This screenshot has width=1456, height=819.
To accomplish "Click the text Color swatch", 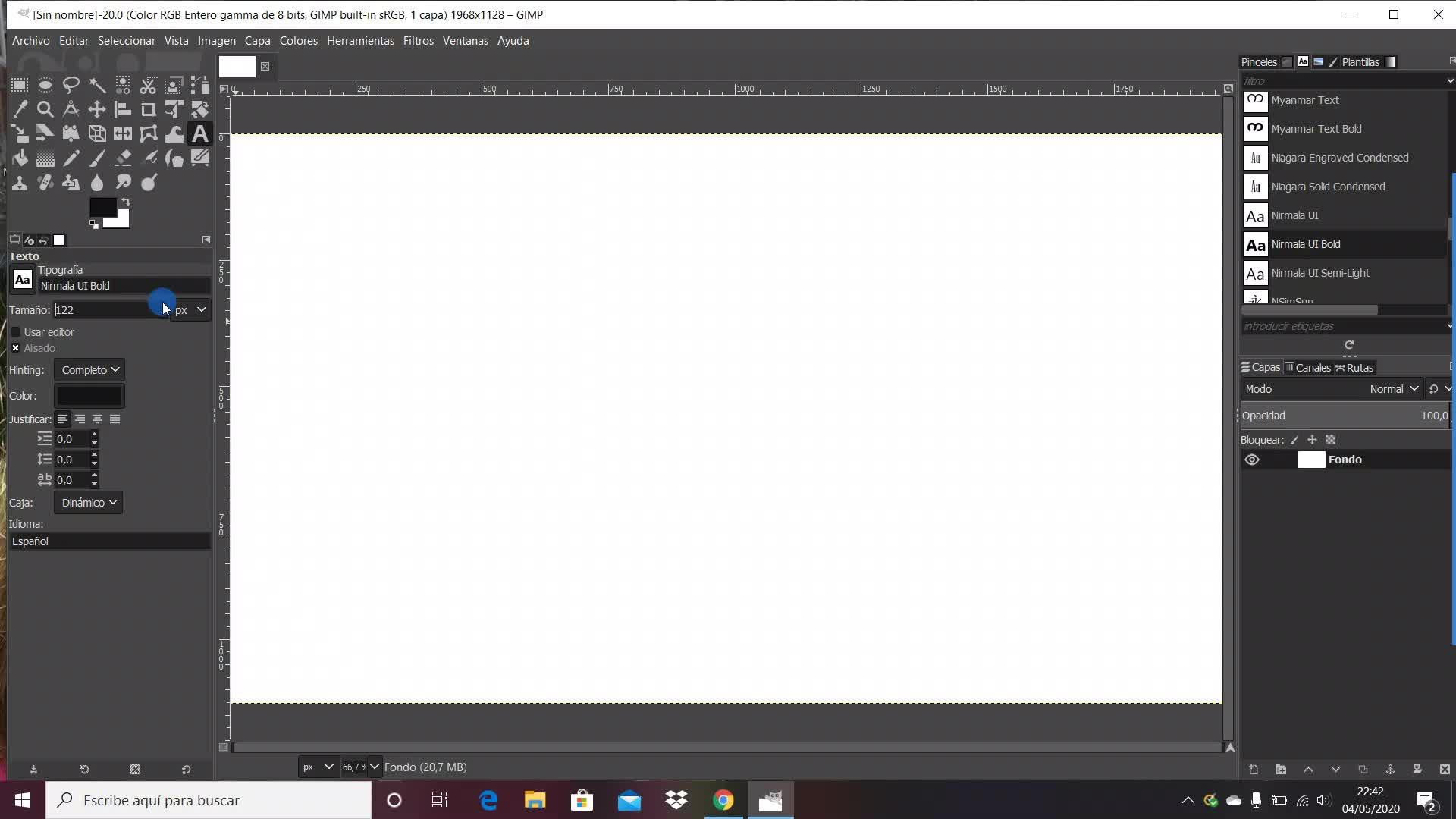I will pos(89,396).
